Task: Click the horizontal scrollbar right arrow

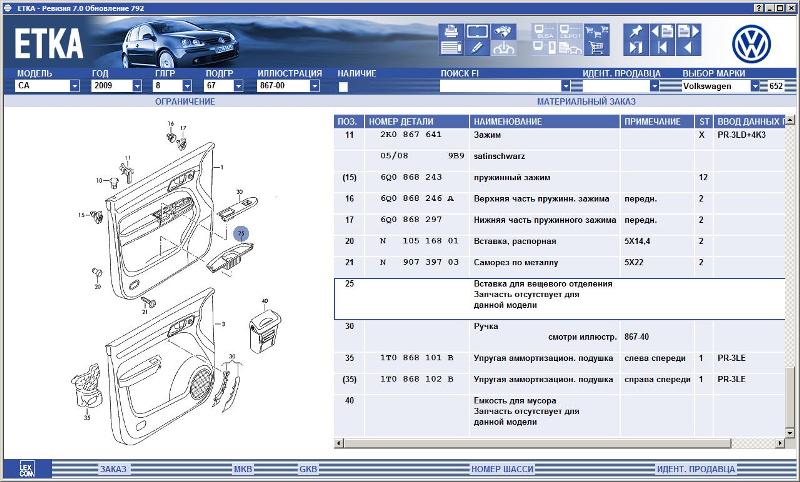Action: (780, 443)
